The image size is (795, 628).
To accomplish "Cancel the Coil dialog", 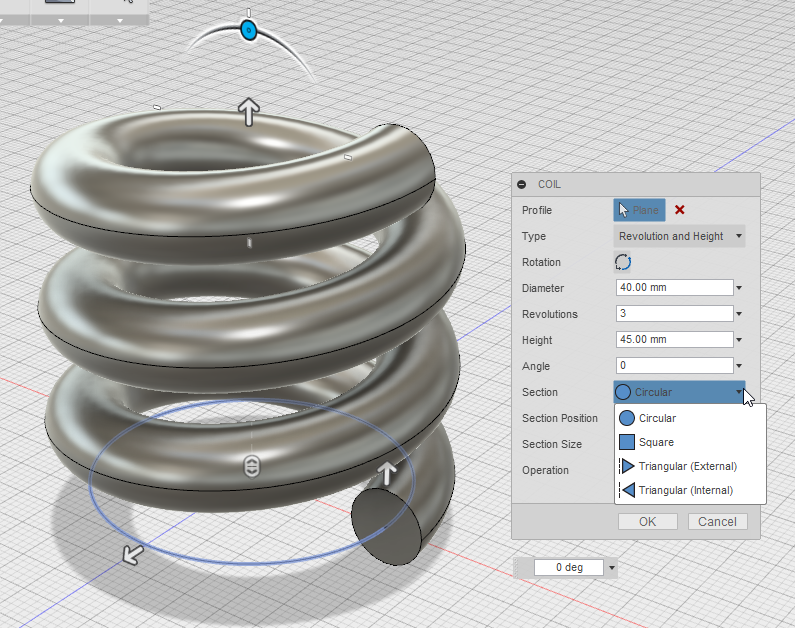I will pyautogui.click(x=717, y=522).
